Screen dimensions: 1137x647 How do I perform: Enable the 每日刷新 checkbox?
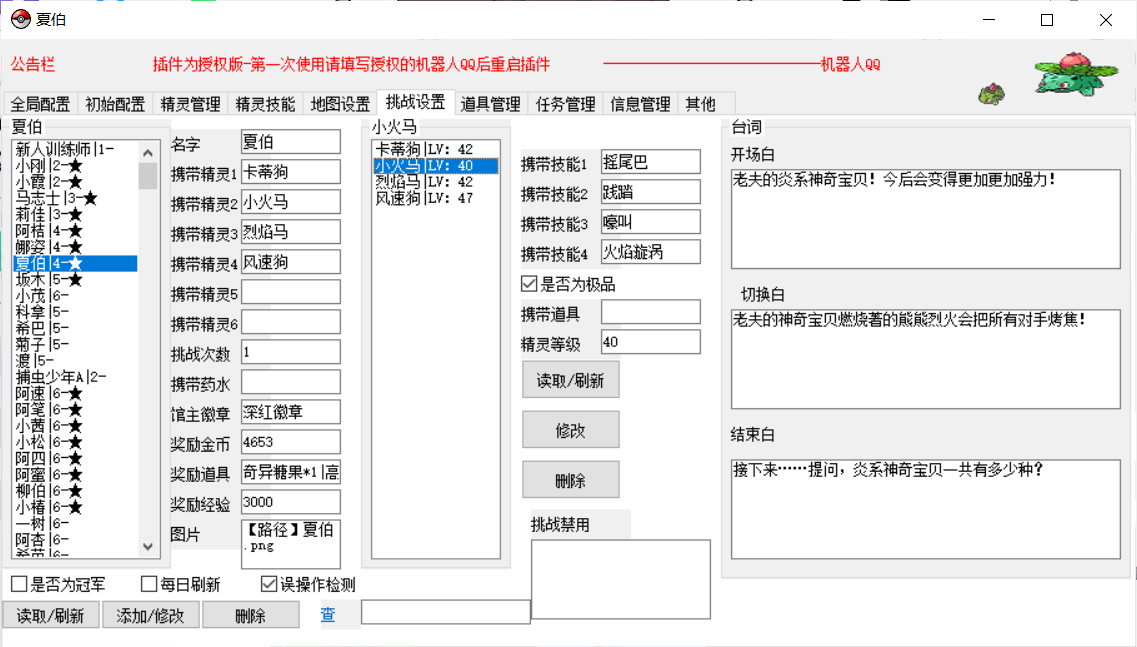point(149,584)
